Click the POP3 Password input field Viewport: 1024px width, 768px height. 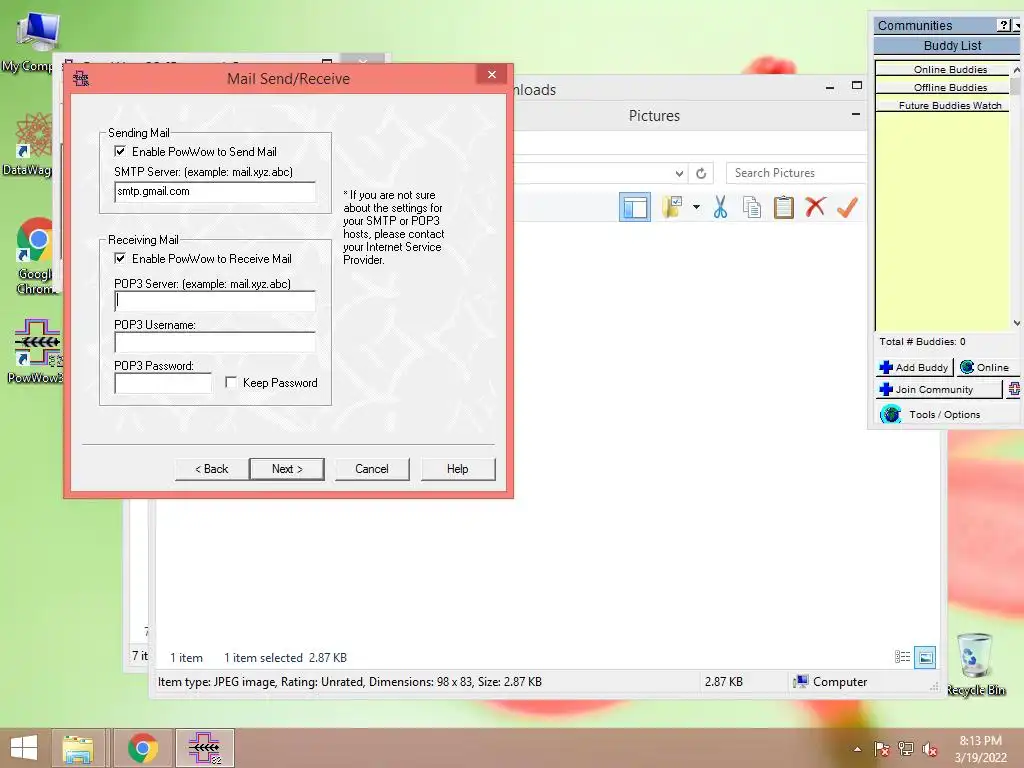[x=163, y=383]
